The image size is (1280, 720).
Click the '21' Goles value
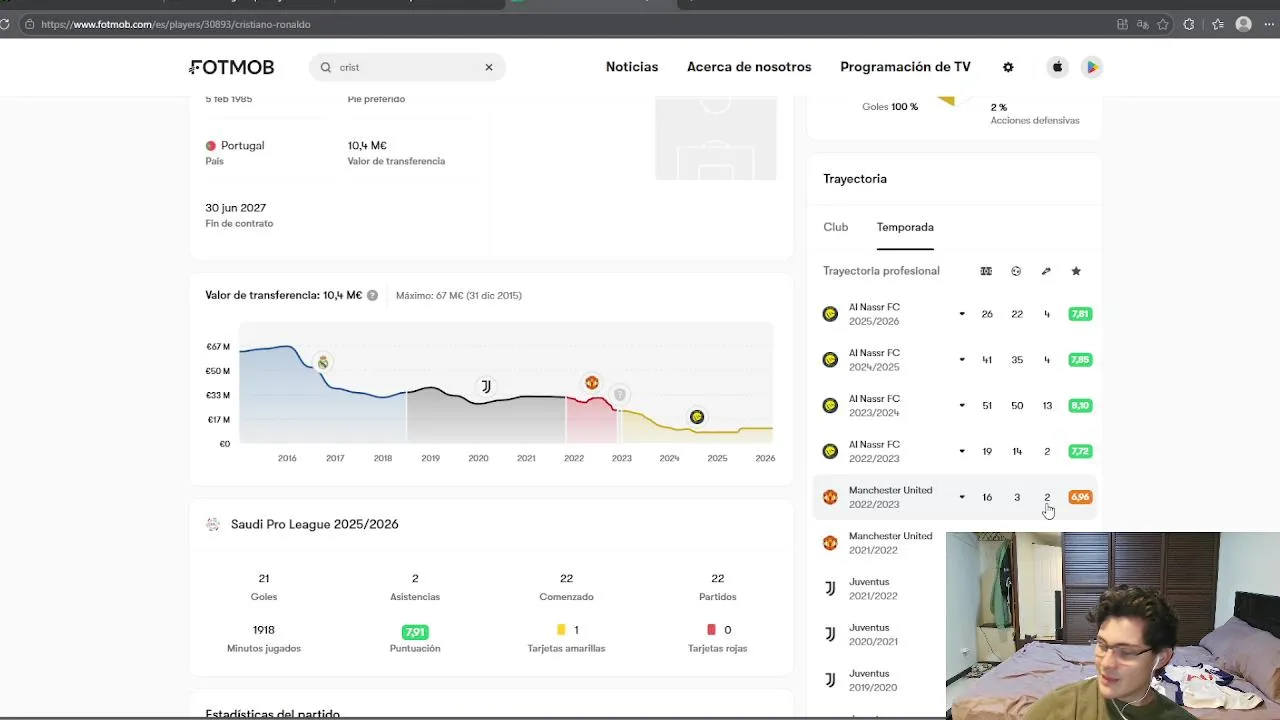(x=264, y=578)
